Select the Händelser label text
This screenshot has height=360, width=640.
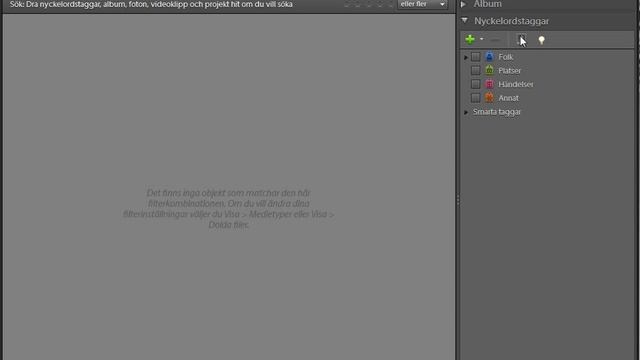click(516, 84)
